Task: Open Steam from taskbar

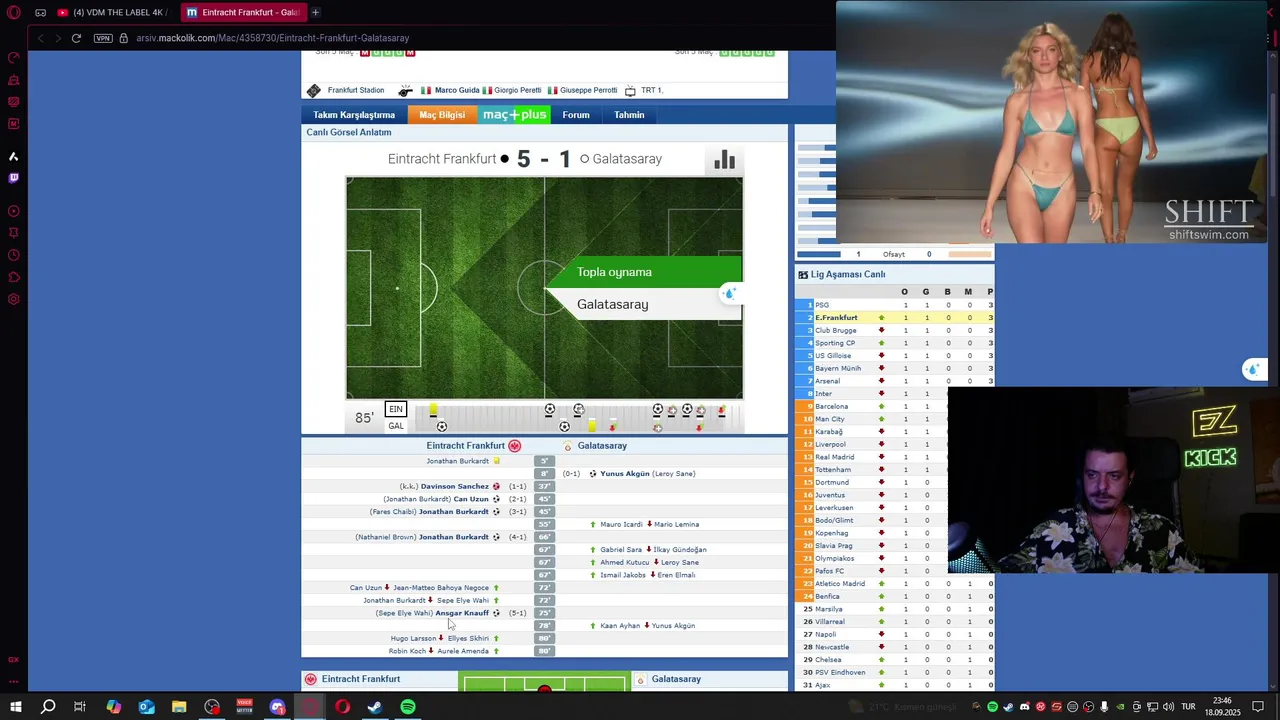Action: coord(375,707)
